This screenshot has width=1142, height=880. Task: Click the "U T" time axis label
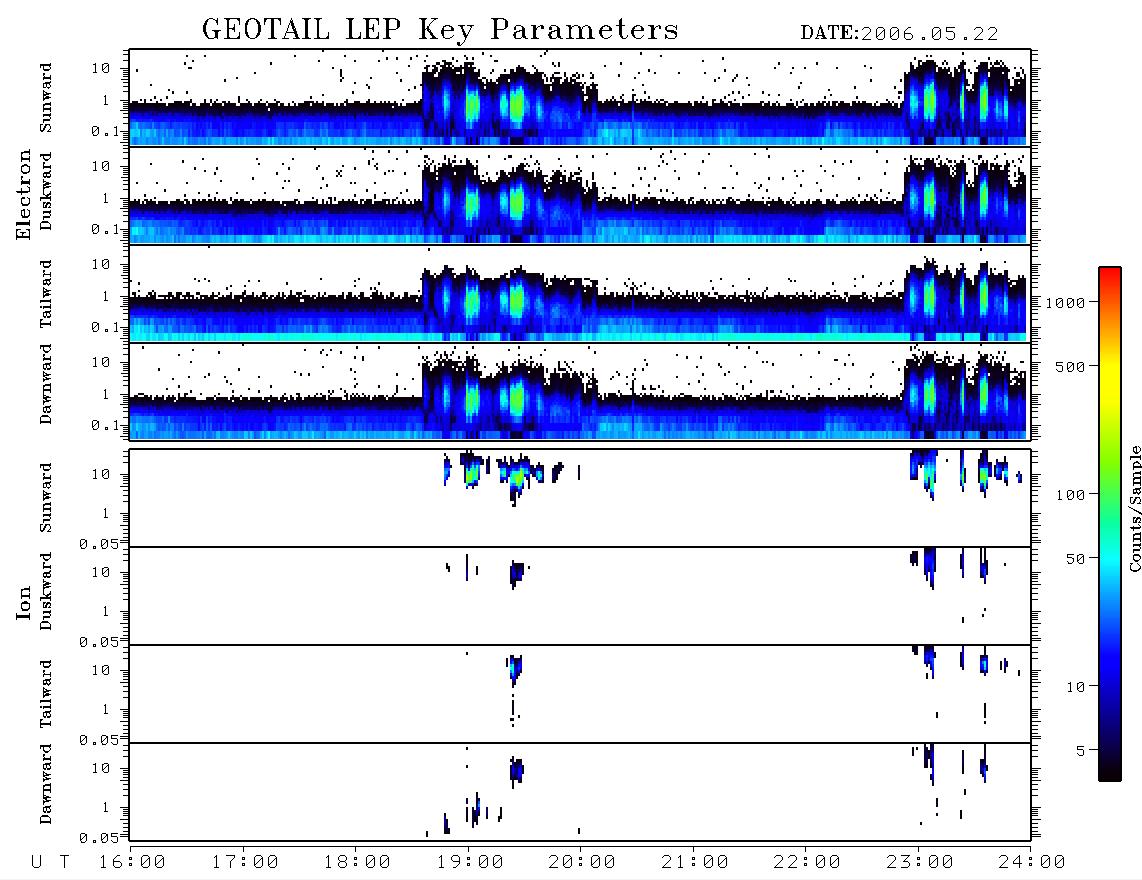pos(50,862)
